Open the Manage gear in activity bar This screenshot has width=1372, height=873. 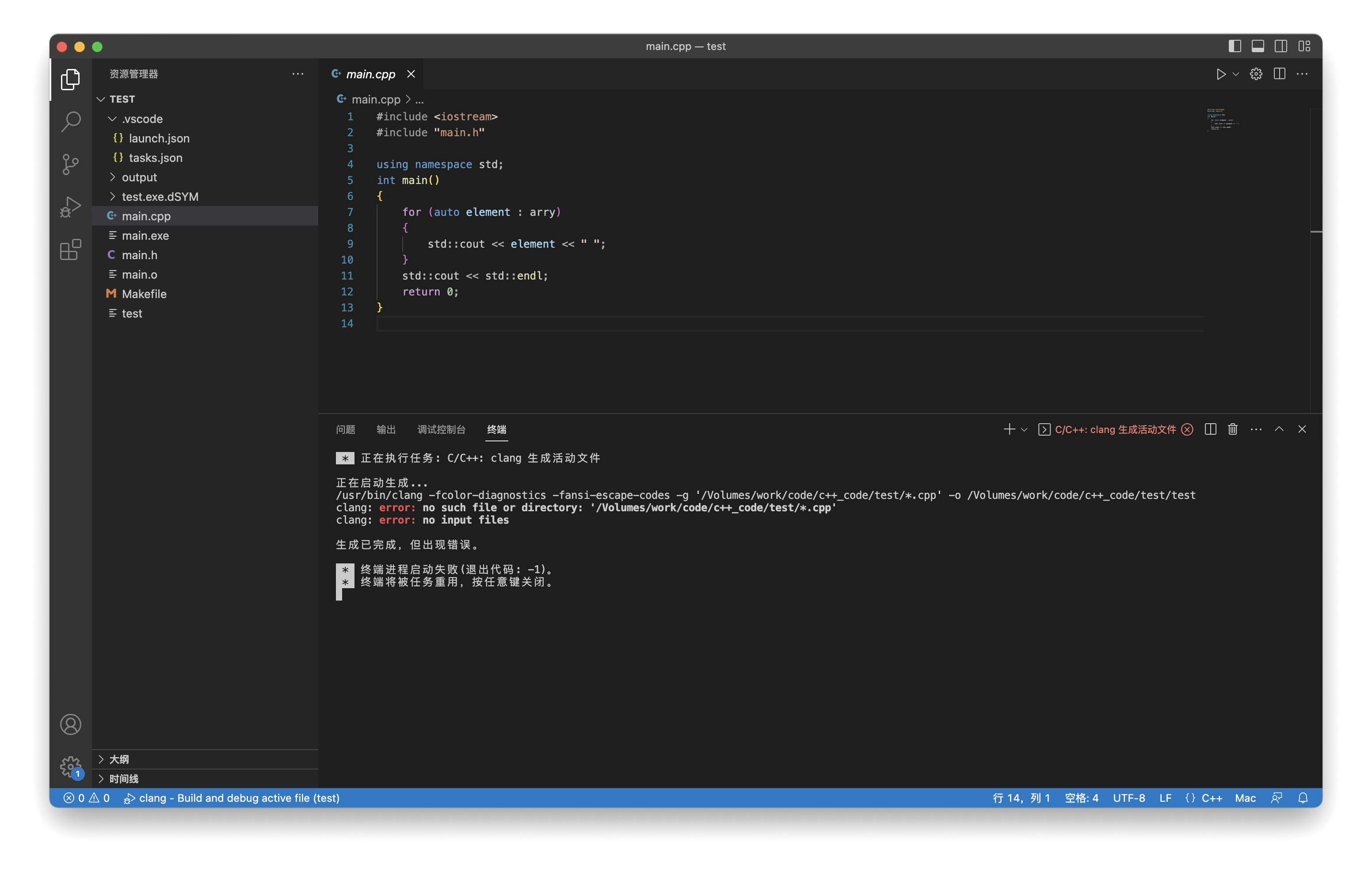[71, 766]
